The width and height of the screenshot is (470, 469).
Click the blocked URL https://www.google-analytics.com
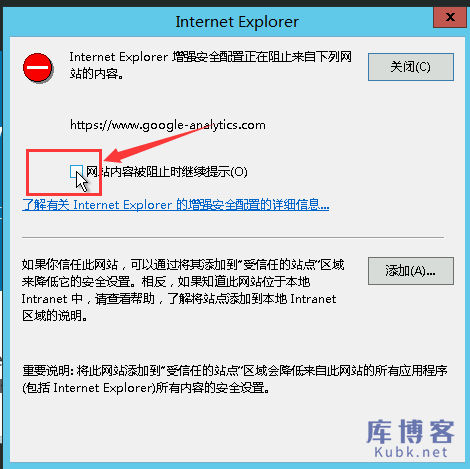click(x=168, y=125)
